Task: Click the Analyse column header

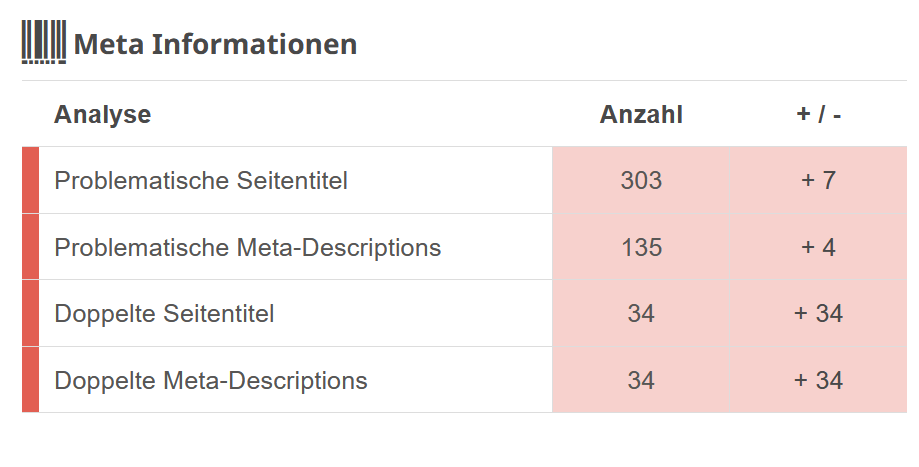Action: [102, 115]
